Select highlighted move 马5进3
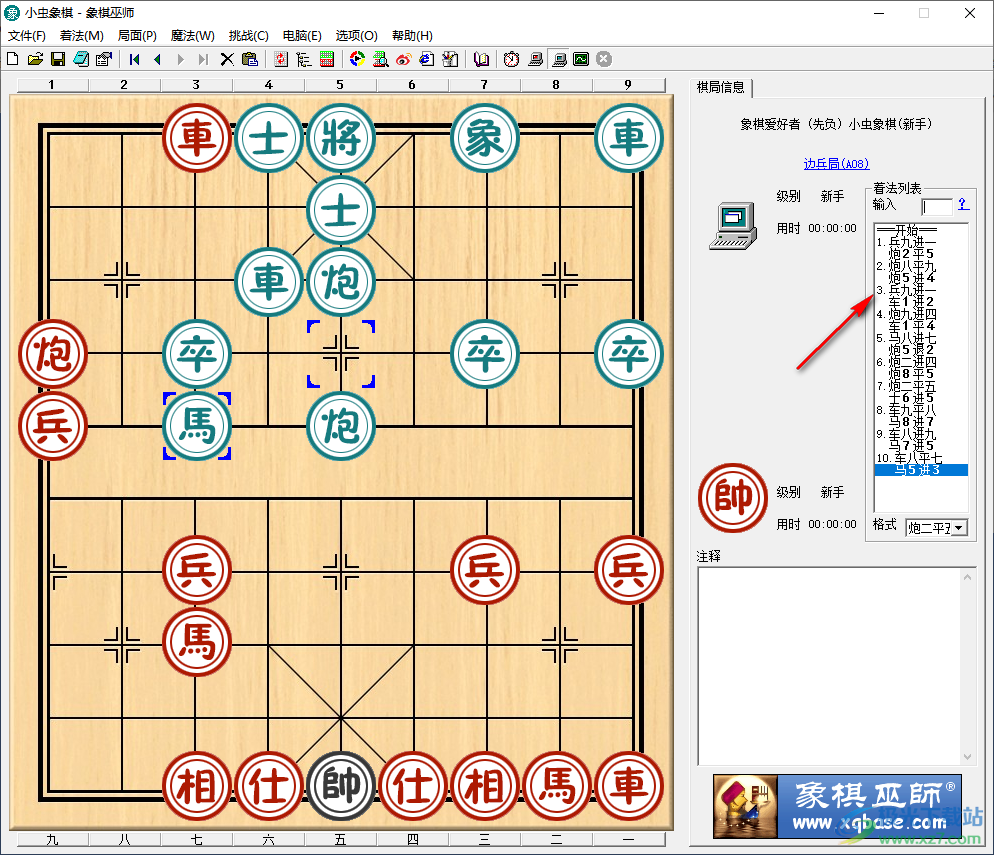994x855 pixels. point(921,470)
